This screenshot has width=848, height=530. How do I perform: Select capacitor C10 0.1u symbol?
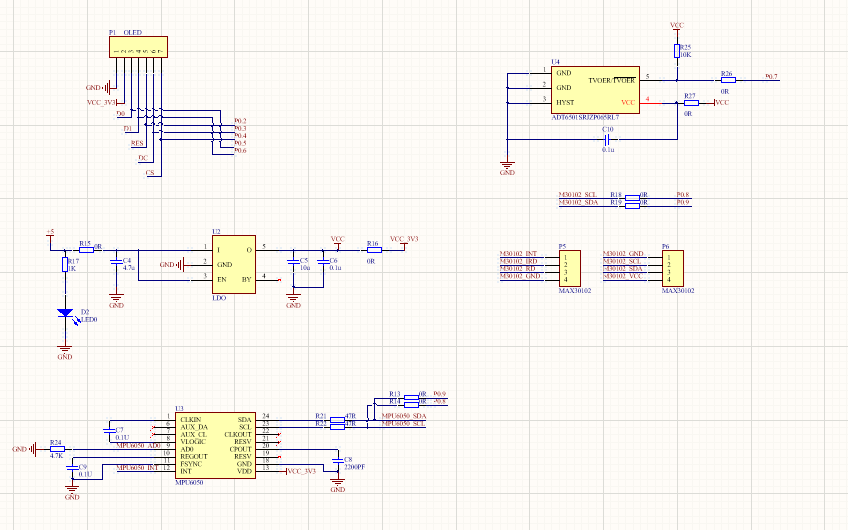[x=607, y=140]
